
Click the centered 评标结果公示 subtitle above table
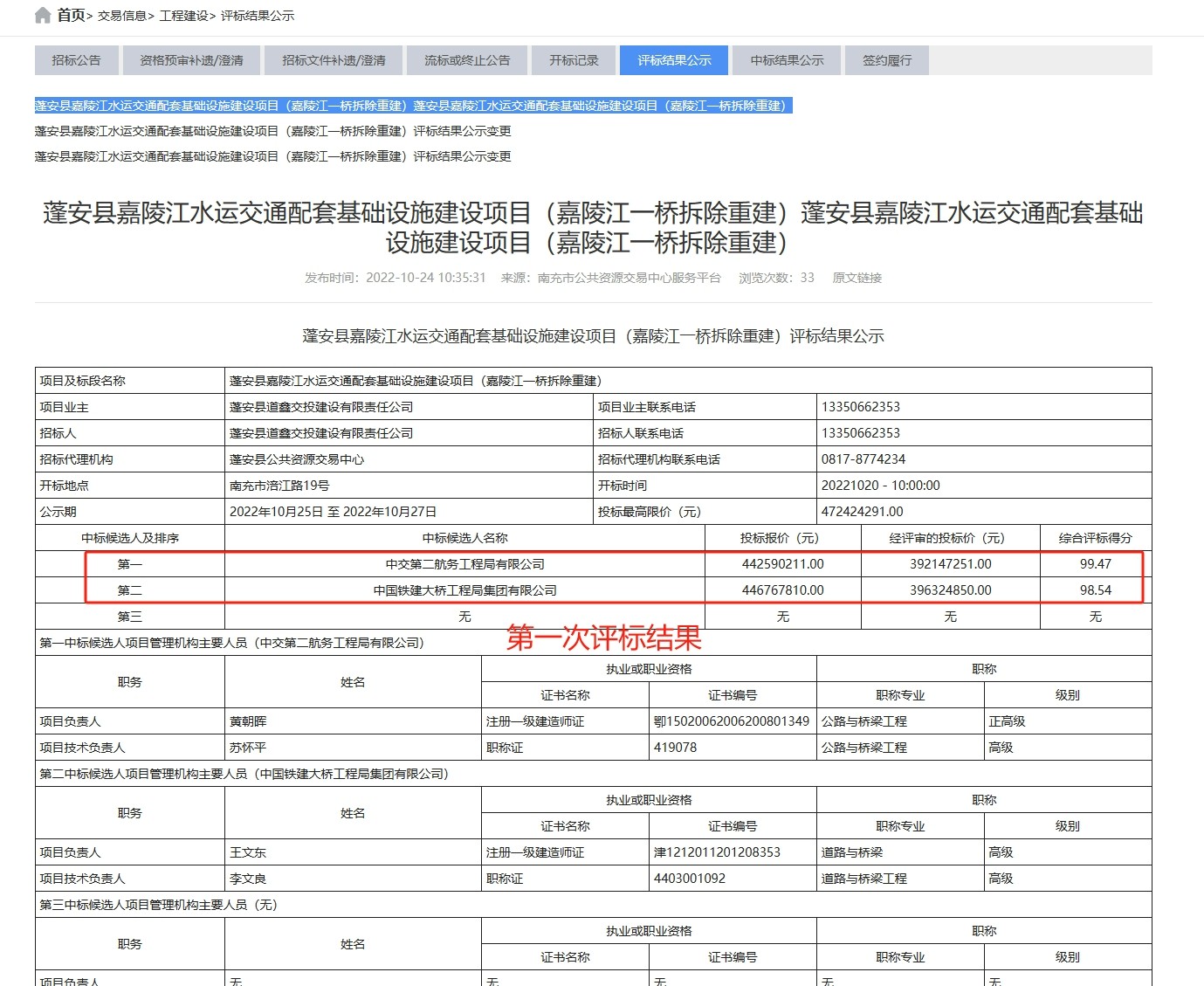tap(593, 336)
